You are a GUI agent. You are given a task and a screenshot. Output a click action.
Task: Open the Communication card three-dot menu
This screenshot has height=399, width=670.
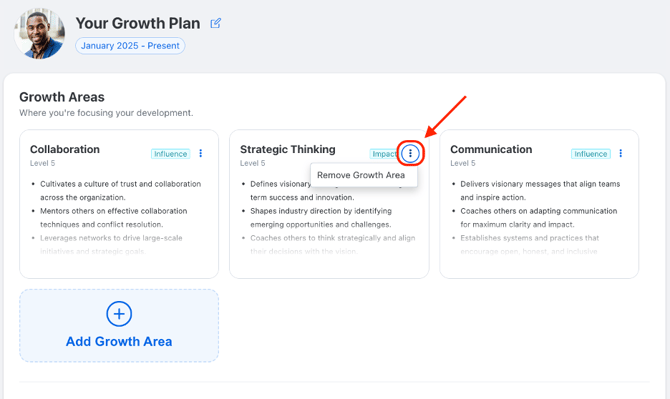620,153
